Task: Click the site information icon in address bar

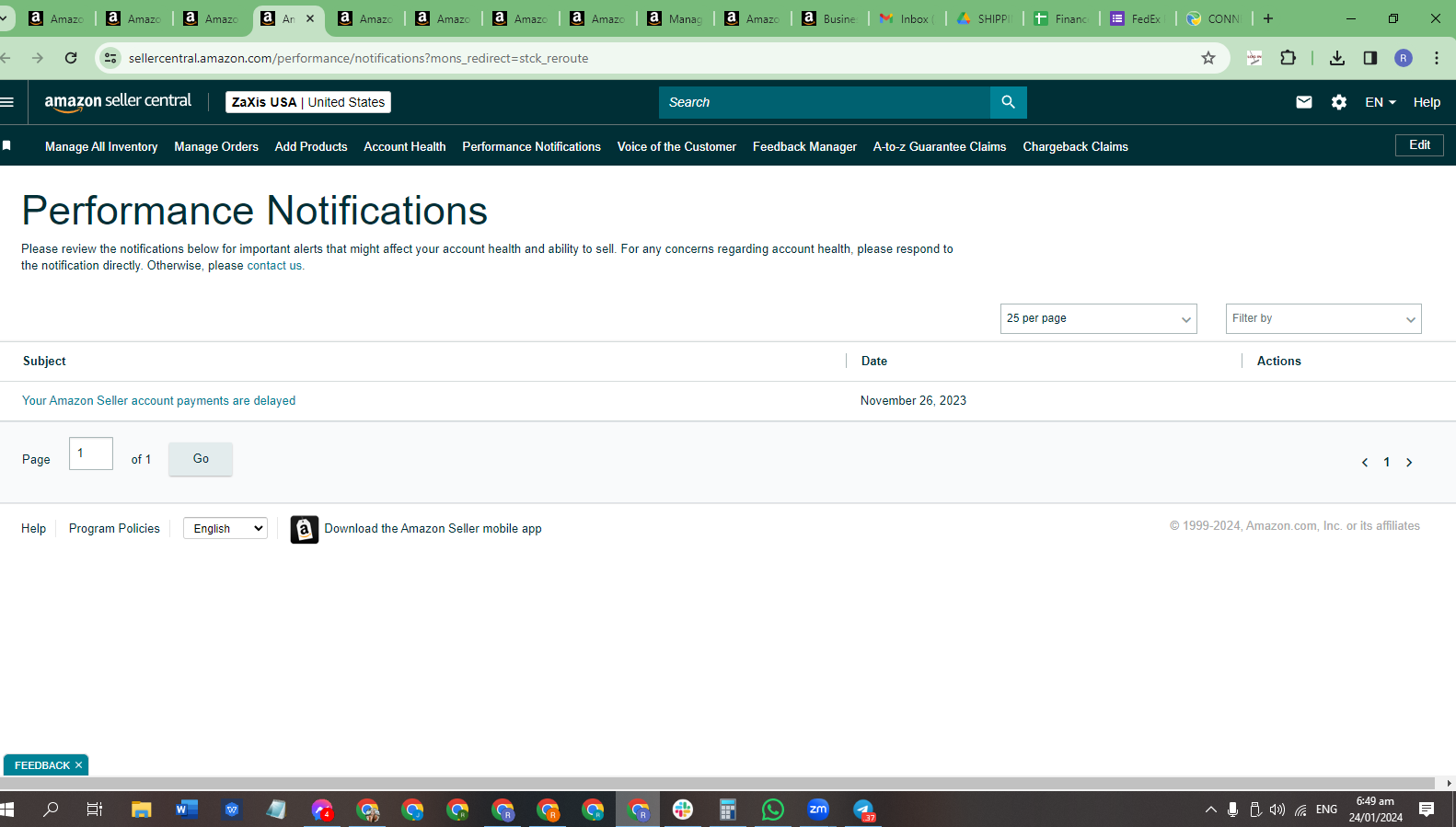Action: 110,58
